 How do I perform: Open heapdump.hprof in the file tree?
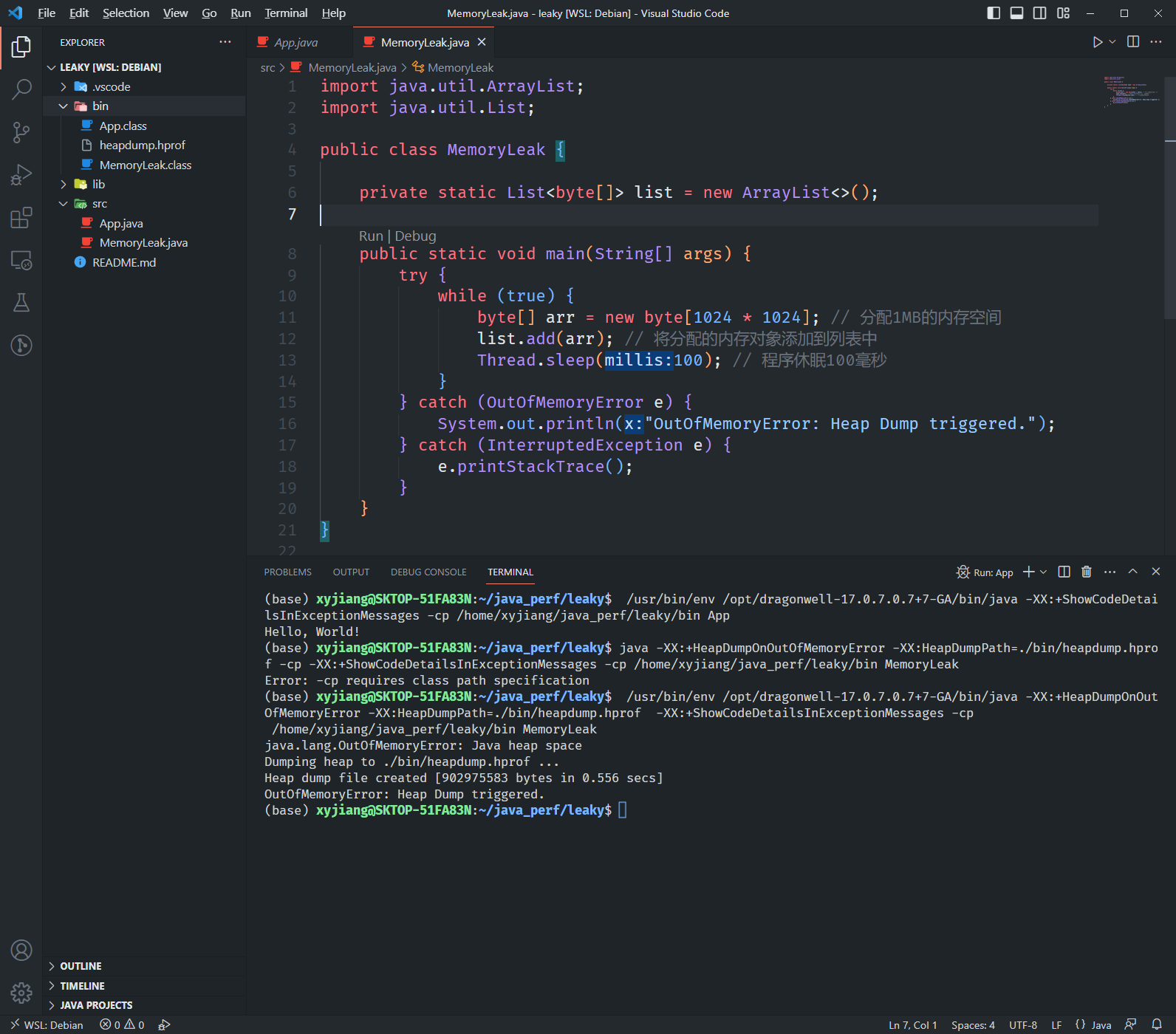click(144, 145)
